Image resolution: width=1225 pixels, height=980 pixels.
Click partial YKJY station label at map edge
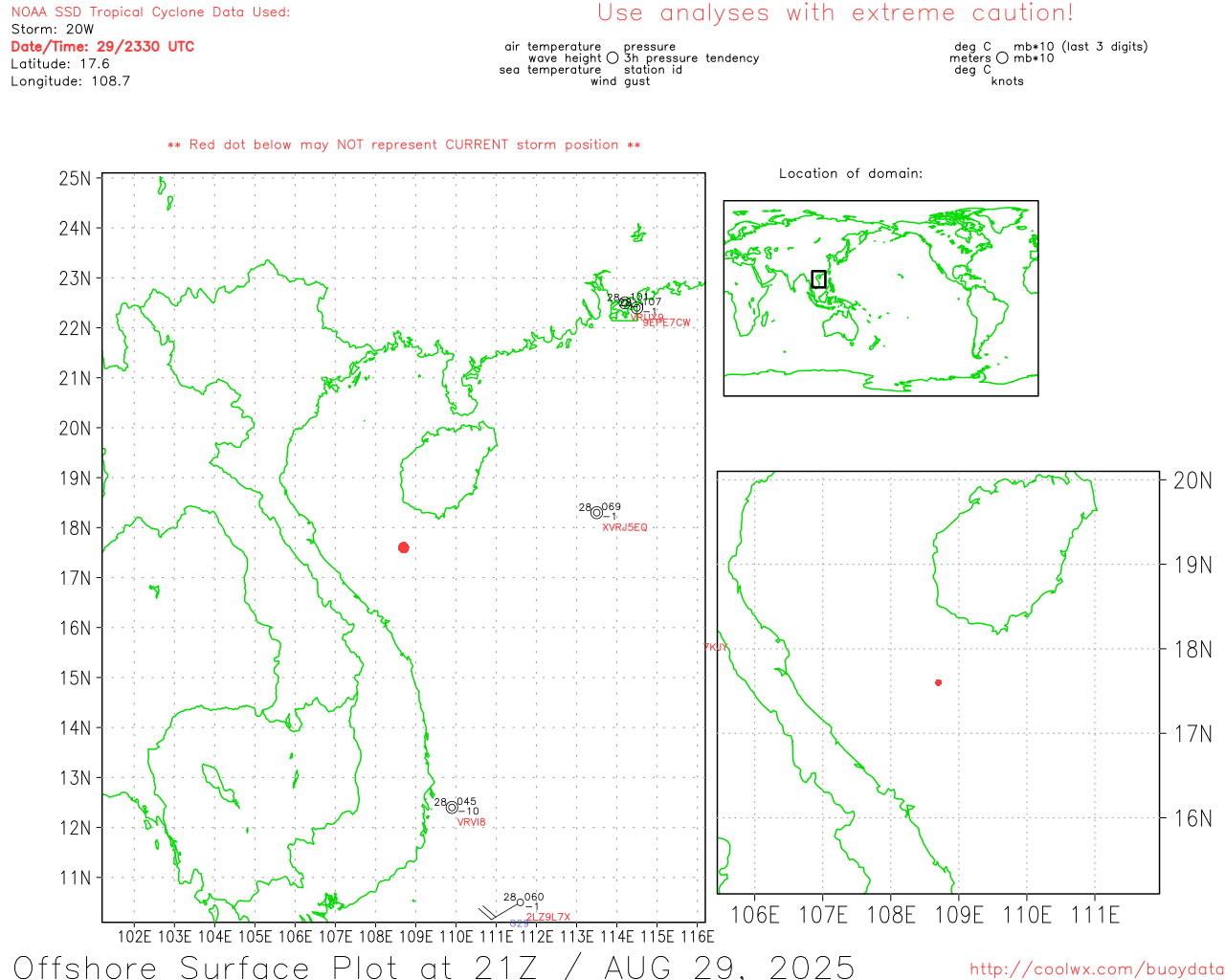point(716,647)
